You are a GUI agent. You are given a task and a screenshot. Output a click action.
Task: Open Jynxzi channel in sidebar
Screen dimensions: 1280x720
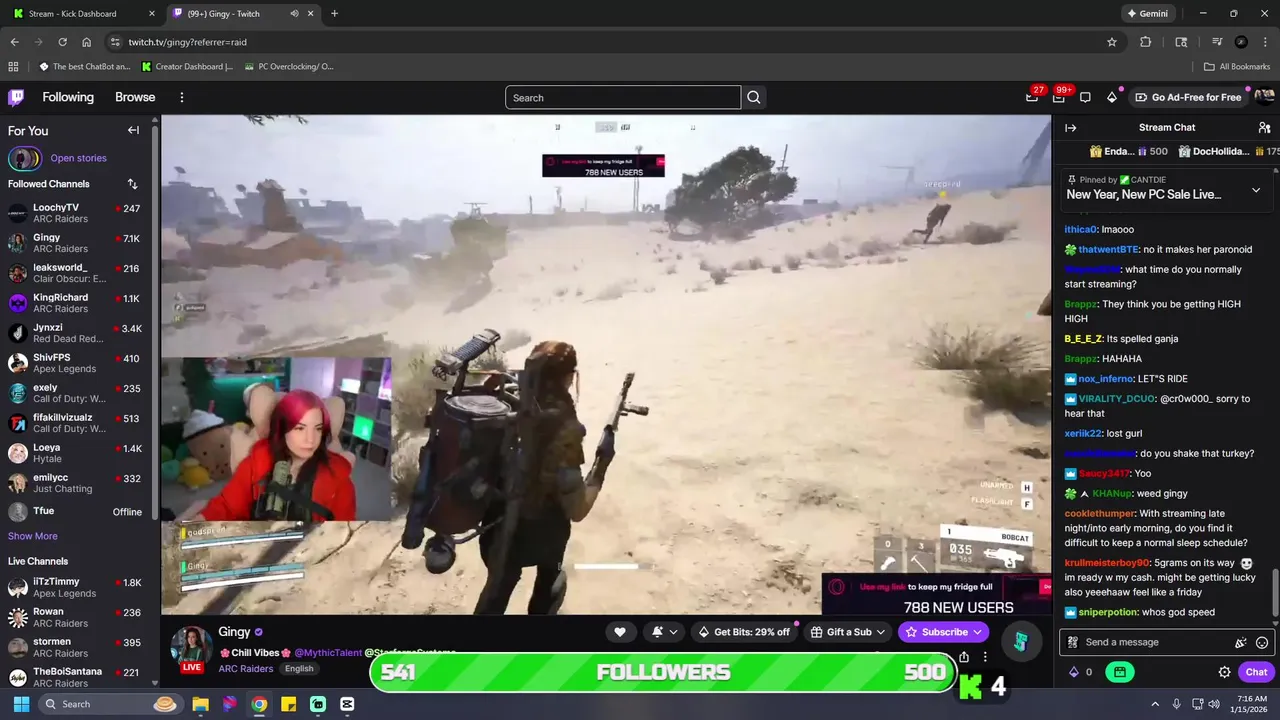[x=76, y=333]
